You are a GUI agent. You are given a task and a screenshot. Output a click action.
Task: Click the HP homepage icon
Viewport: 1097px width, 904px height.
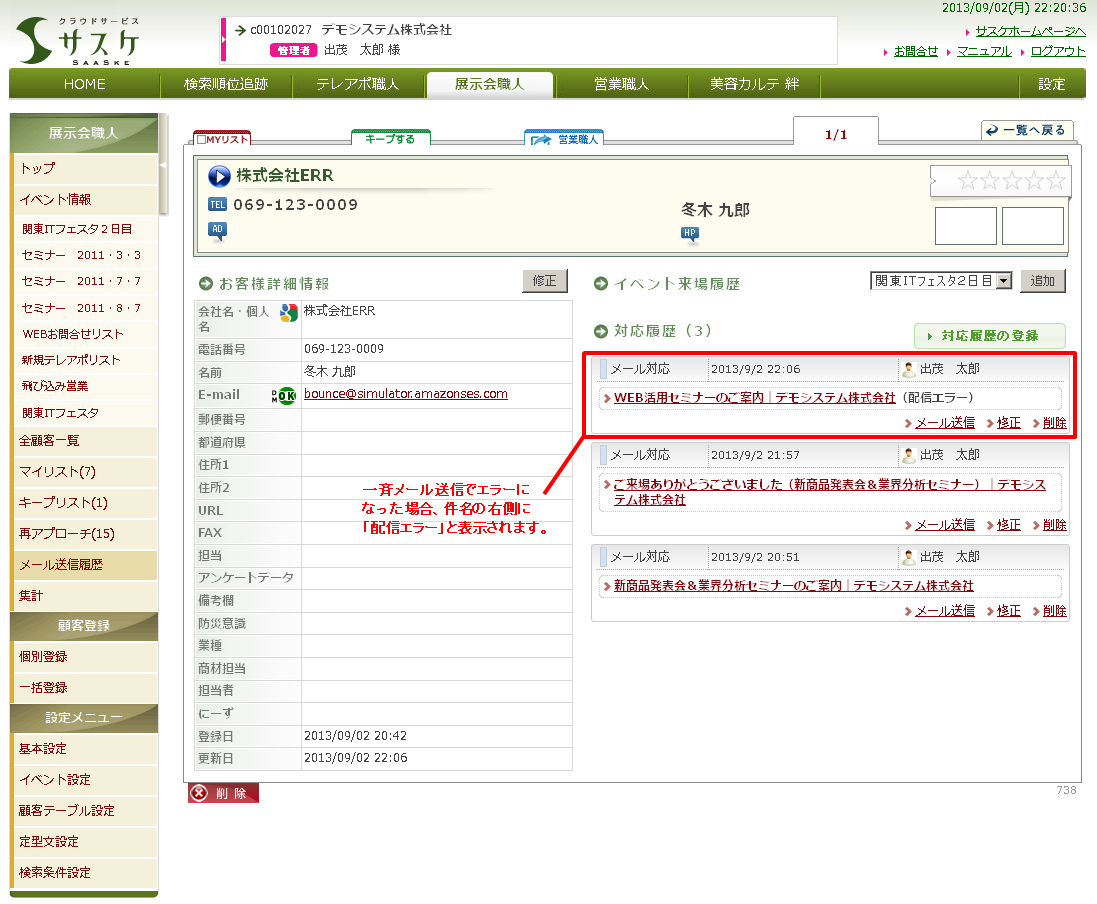(689, 234)
